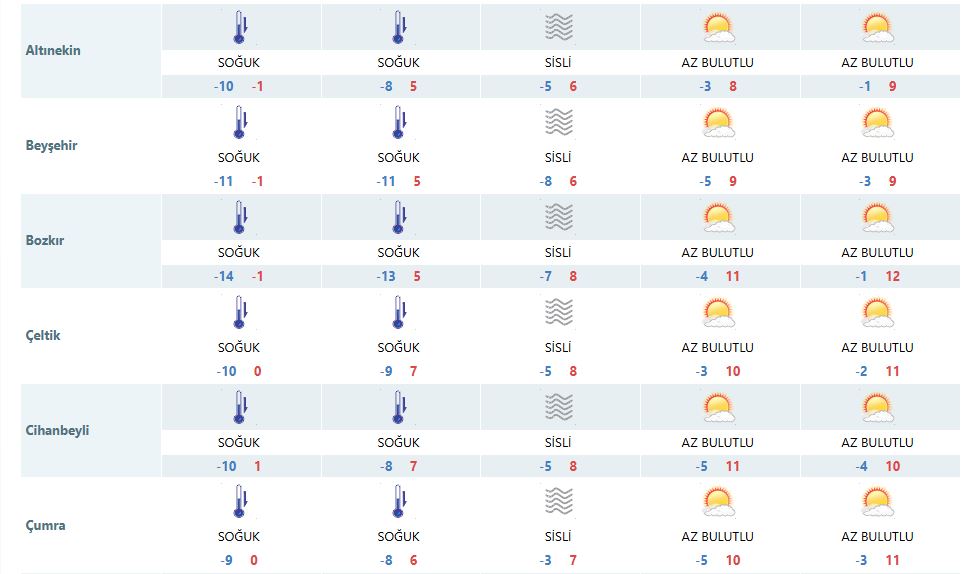This screenshot has width=979, height=574.
Task: Click Çeltik first-day SOĞUK label
Action: 239,347
